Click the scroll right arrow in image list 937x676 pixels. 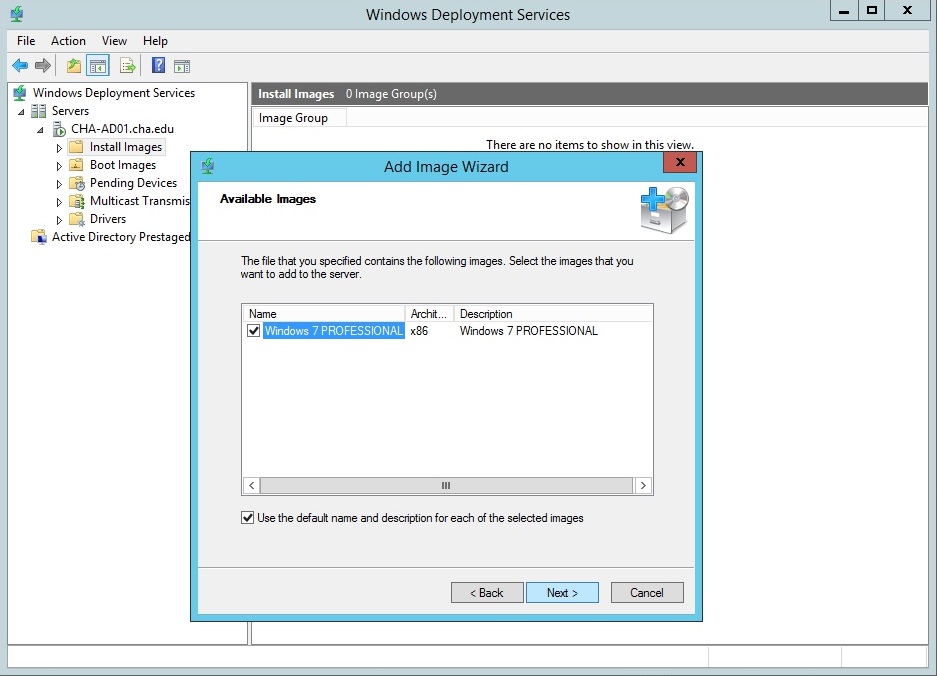643,485
